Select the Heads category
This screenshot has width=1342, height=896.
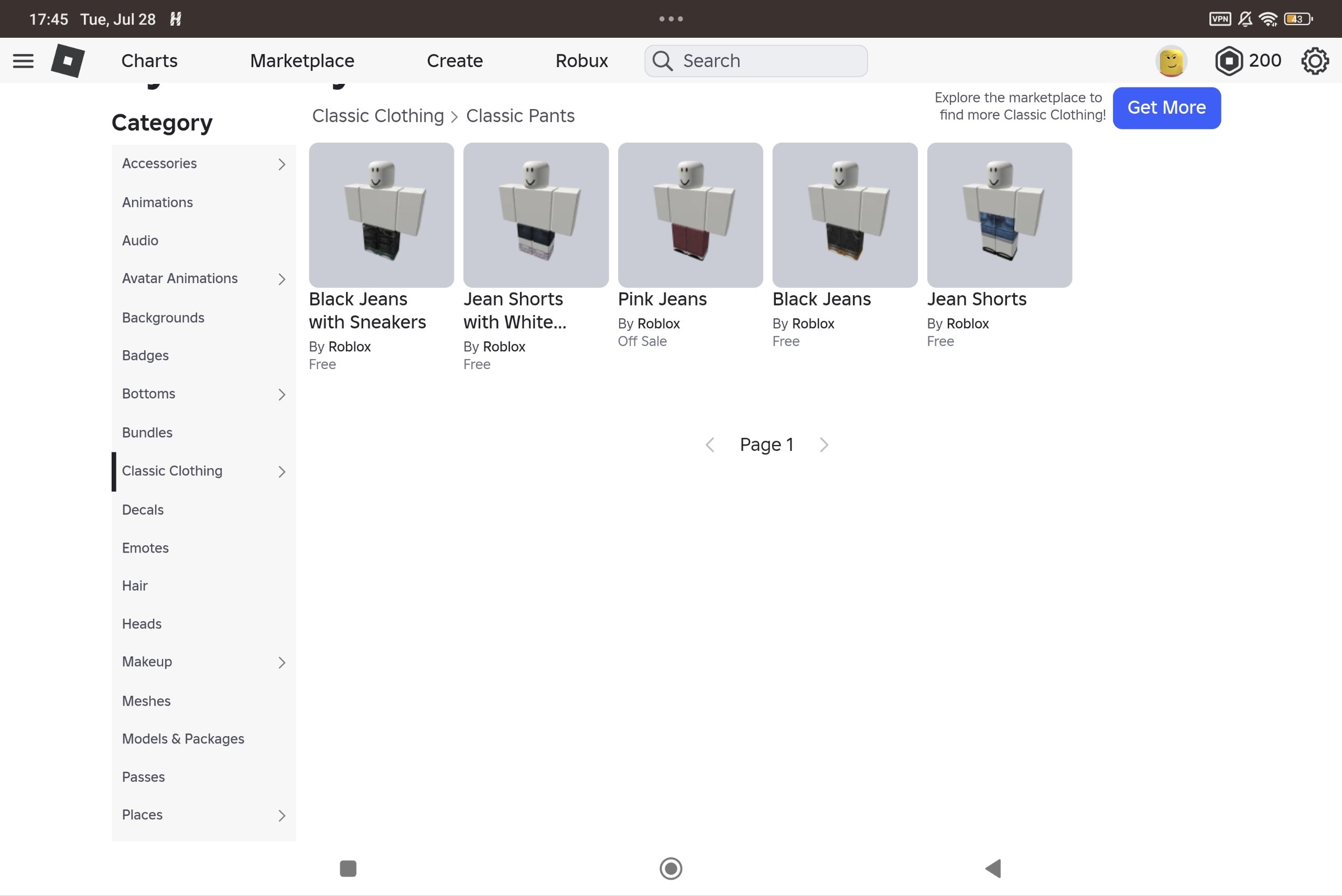tap(203, 624)
